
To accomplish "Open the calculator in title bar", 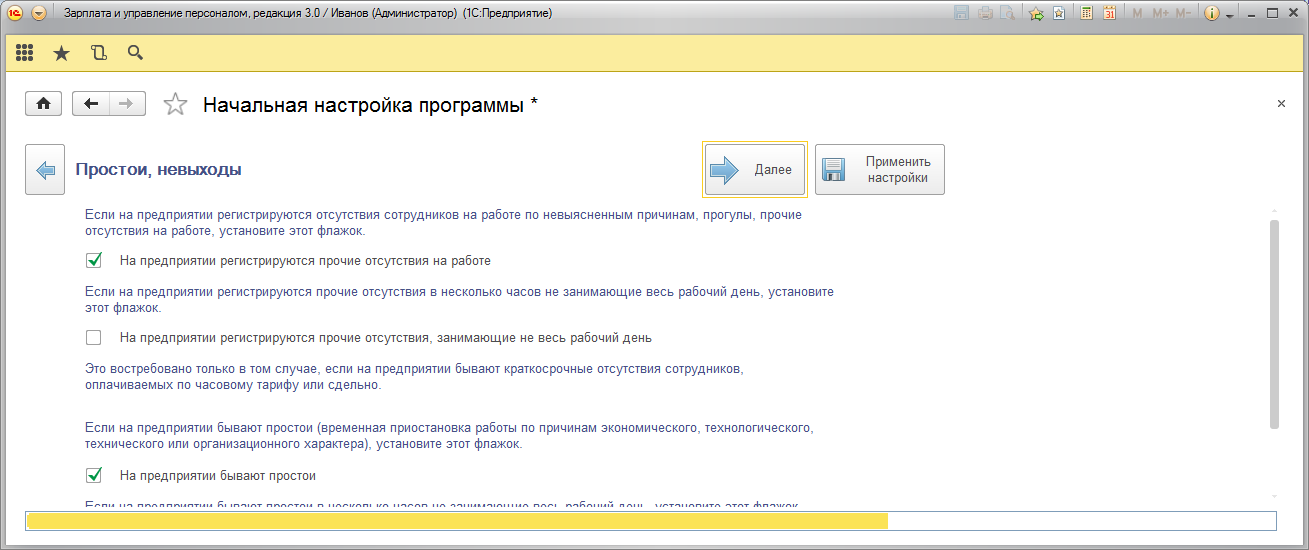I will tap(1087, 14).
